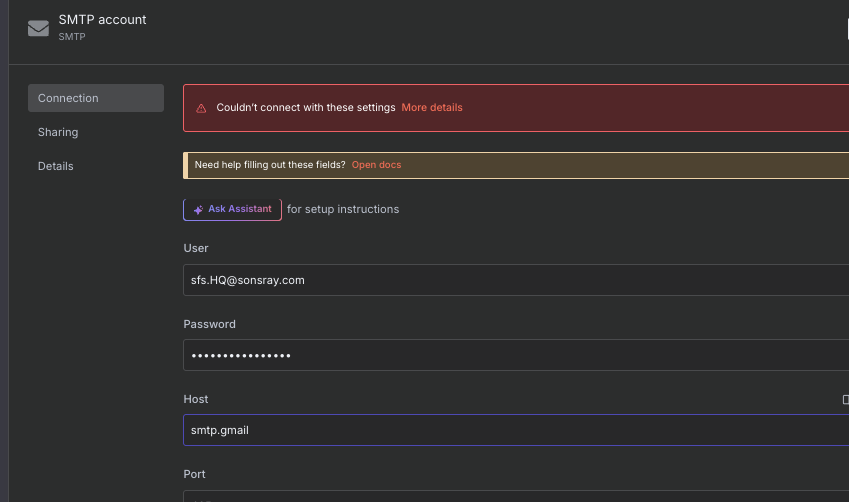Follow the Open docs link
This screenshot has height=502, width=849.
(376, 165)
